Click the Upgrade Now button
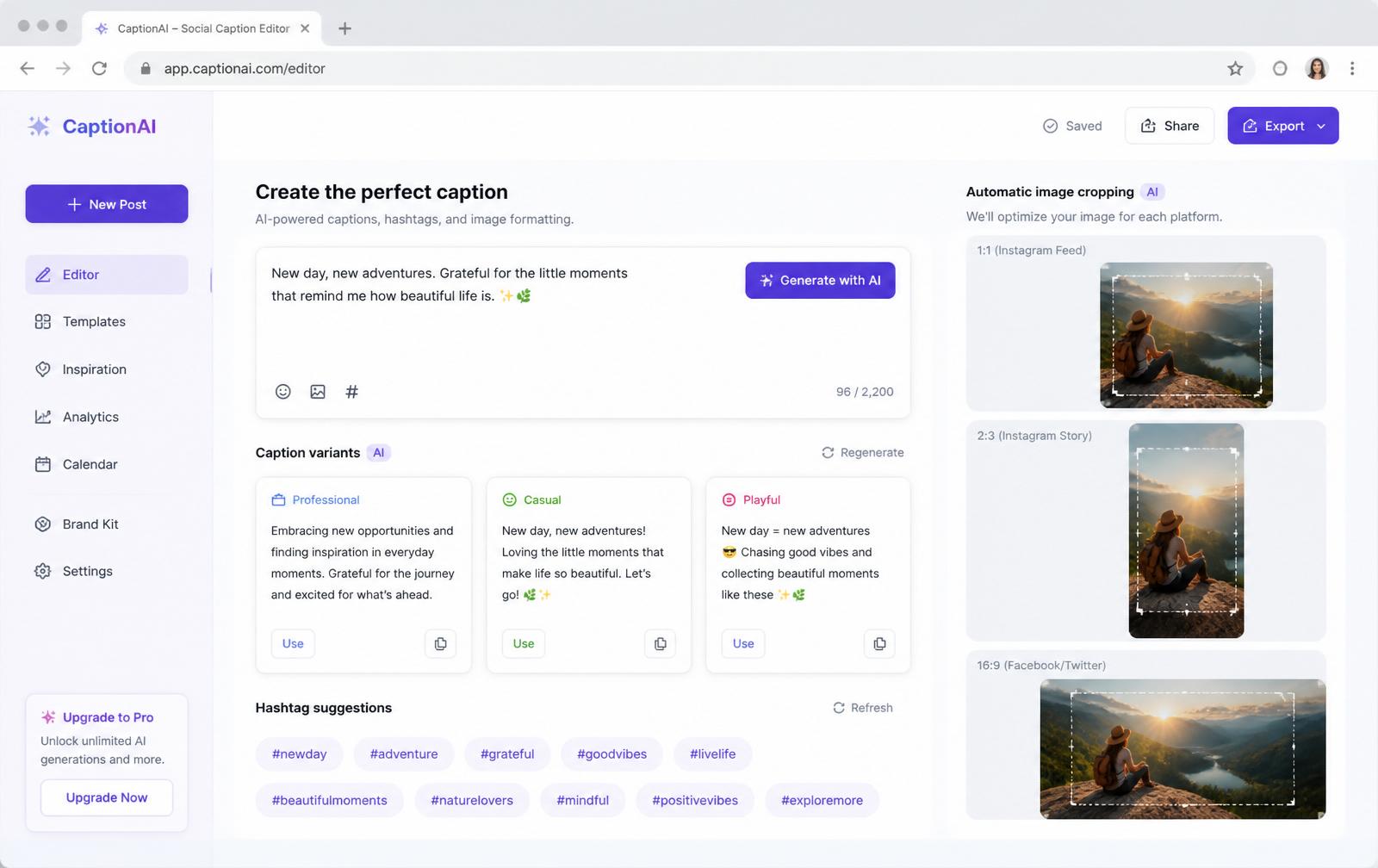Screen dimensions: 1378x868 click(x=107, y=798)
